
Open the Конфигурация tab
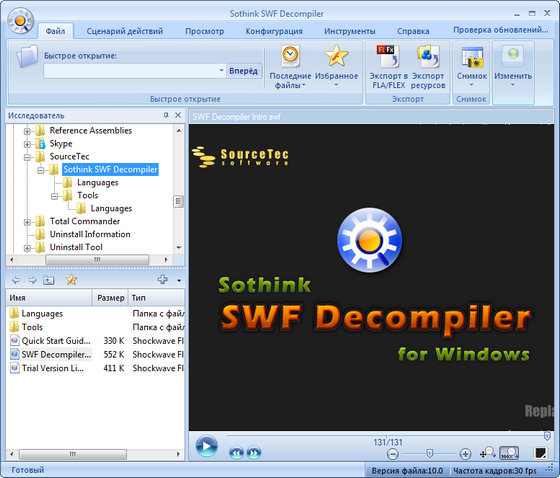[x=274, y=31]
